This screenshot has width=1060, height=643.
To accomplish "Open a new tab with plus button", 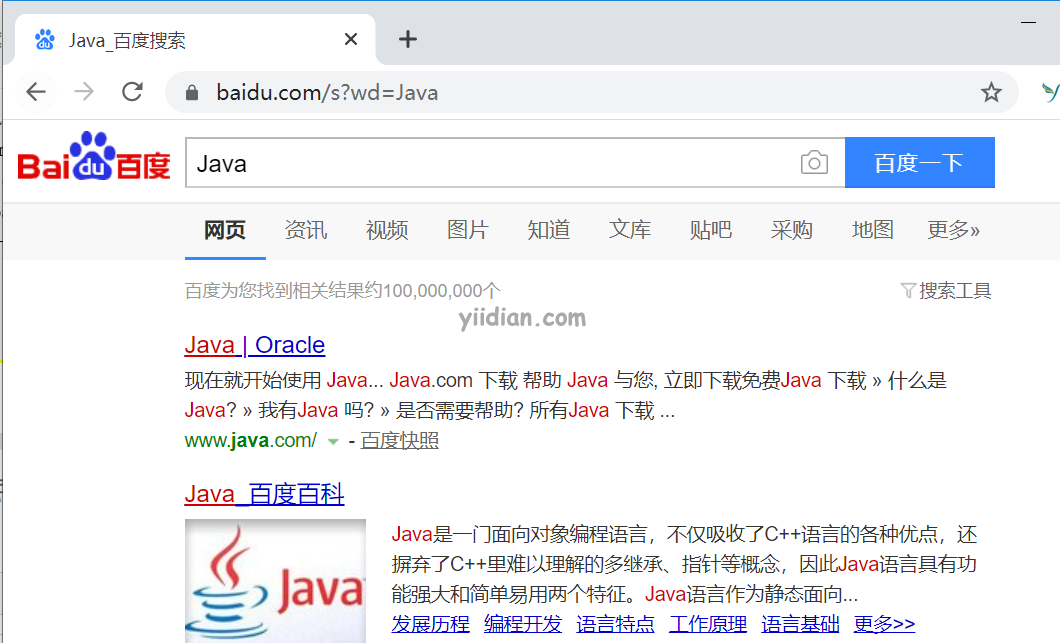I will 408,39.
